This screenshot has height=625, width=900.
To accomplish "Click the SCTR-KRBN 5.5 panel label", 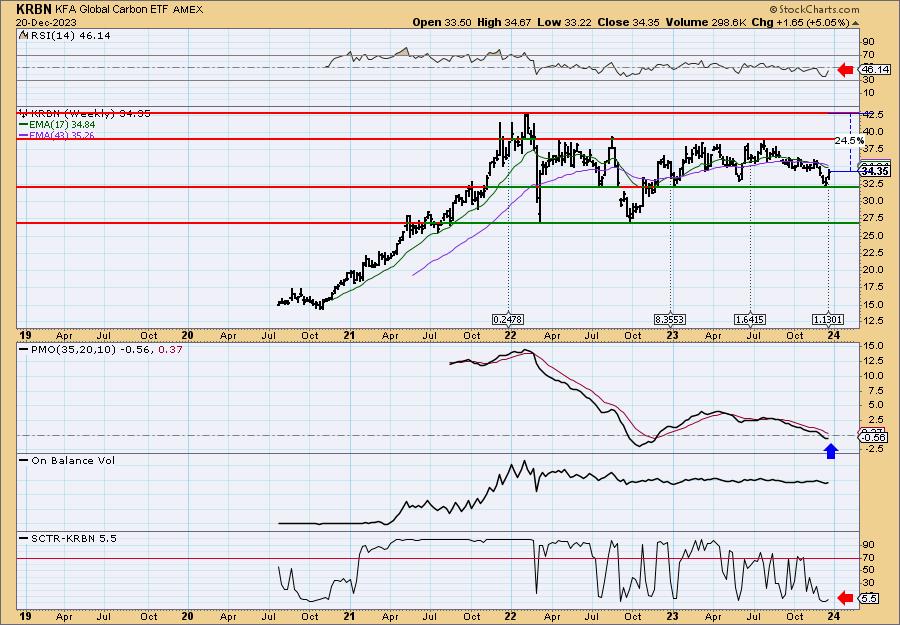I will coord(68,538).
